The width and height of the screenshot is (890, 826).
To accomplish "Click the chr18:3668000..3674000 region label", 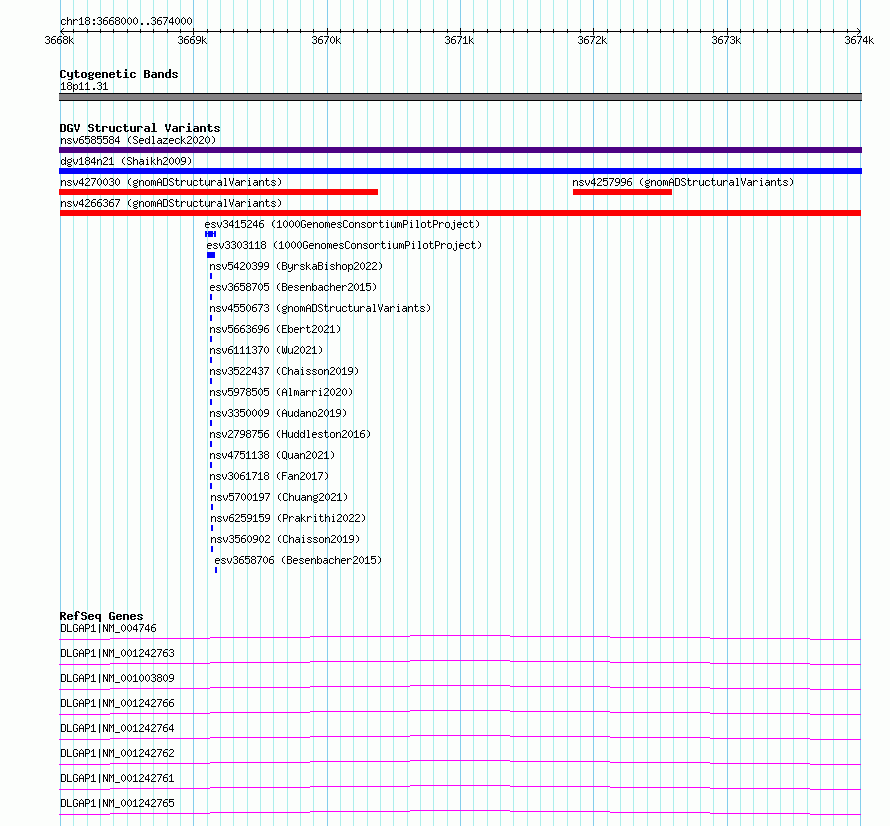I will coord(126,21).
